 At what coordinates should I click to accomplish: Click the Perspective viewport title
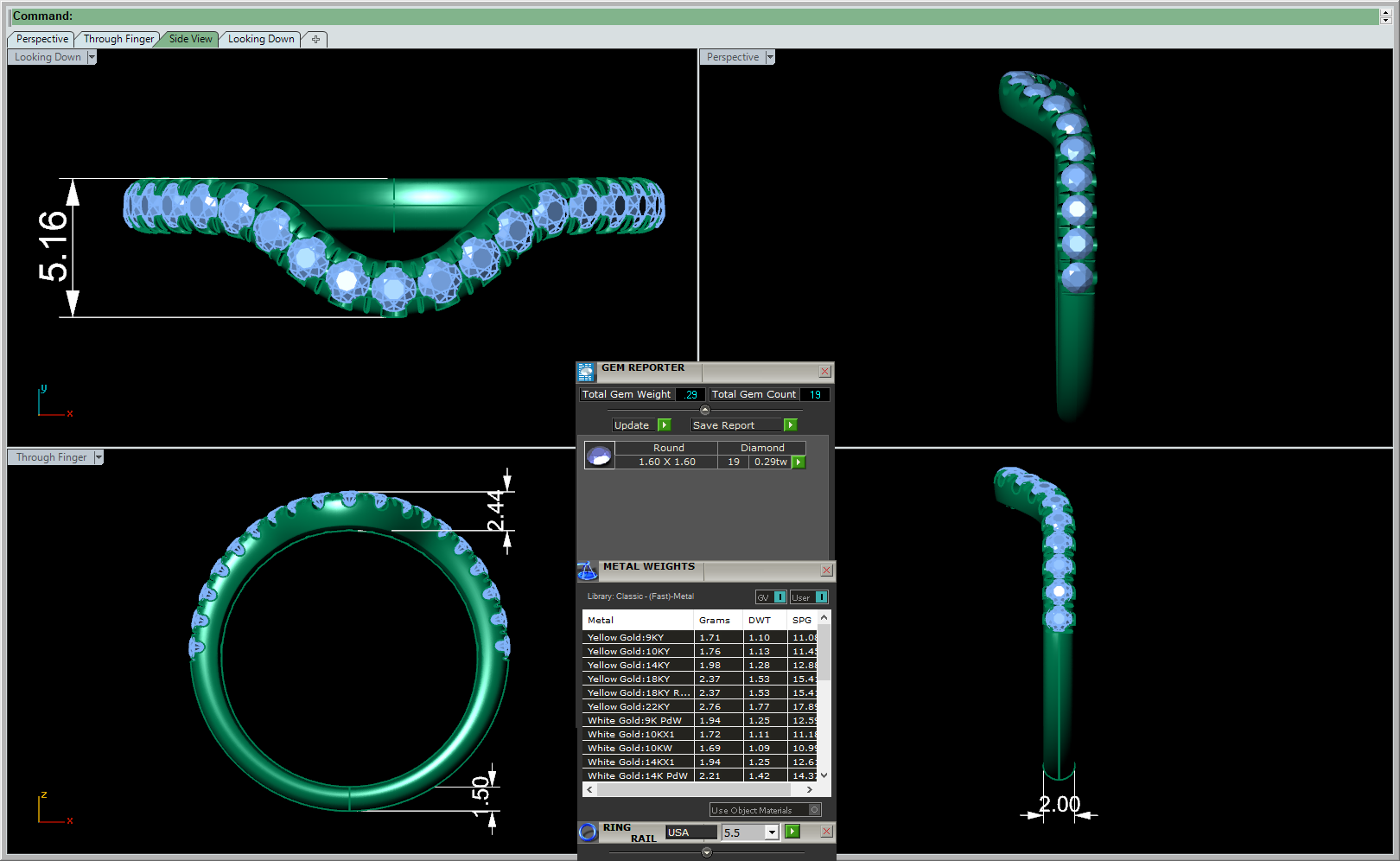pos(733,57)
